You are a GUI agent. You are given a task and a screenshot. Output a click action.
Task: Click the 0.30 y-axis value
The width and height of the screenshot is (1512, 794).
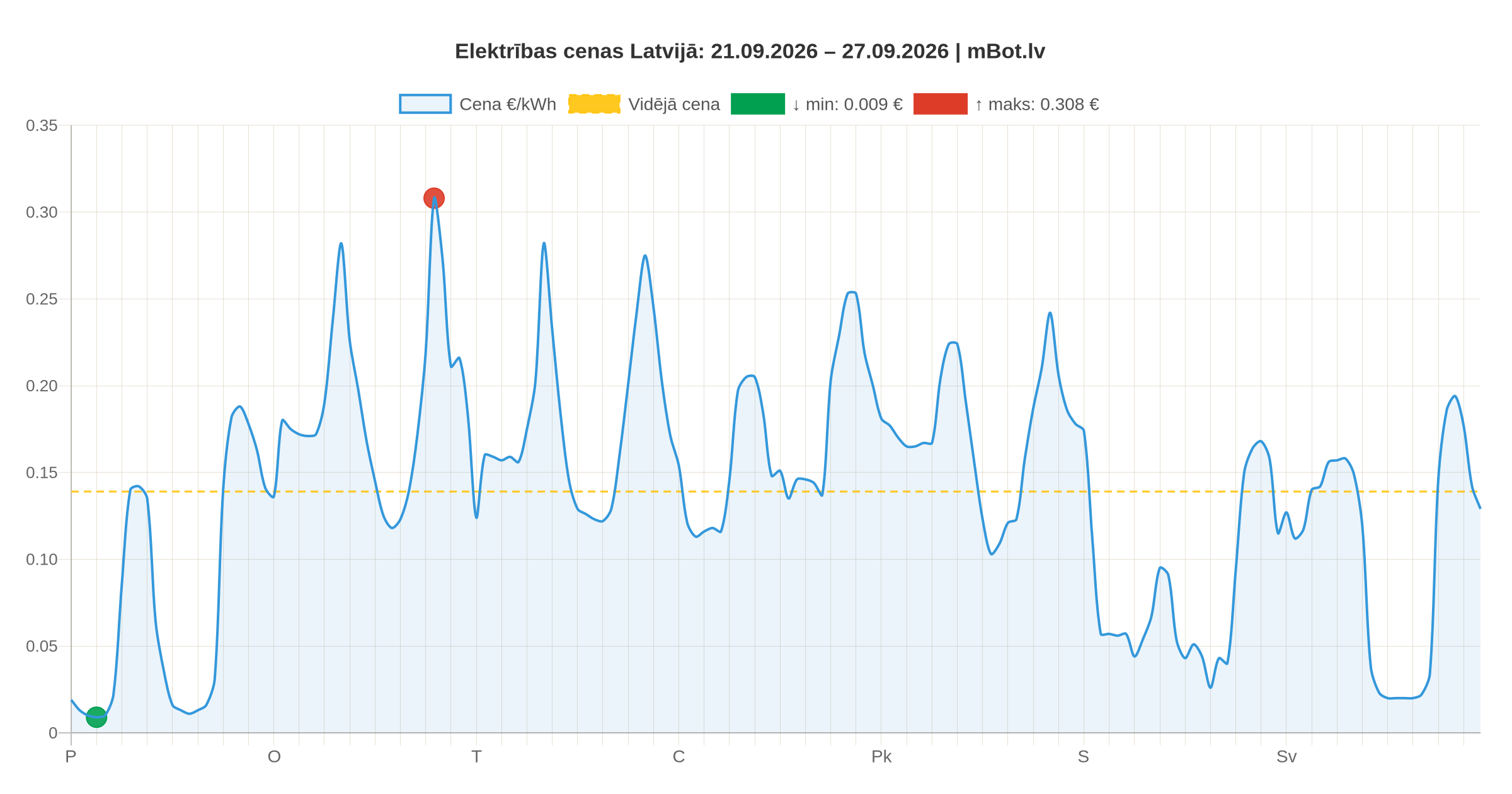[42, 212]
